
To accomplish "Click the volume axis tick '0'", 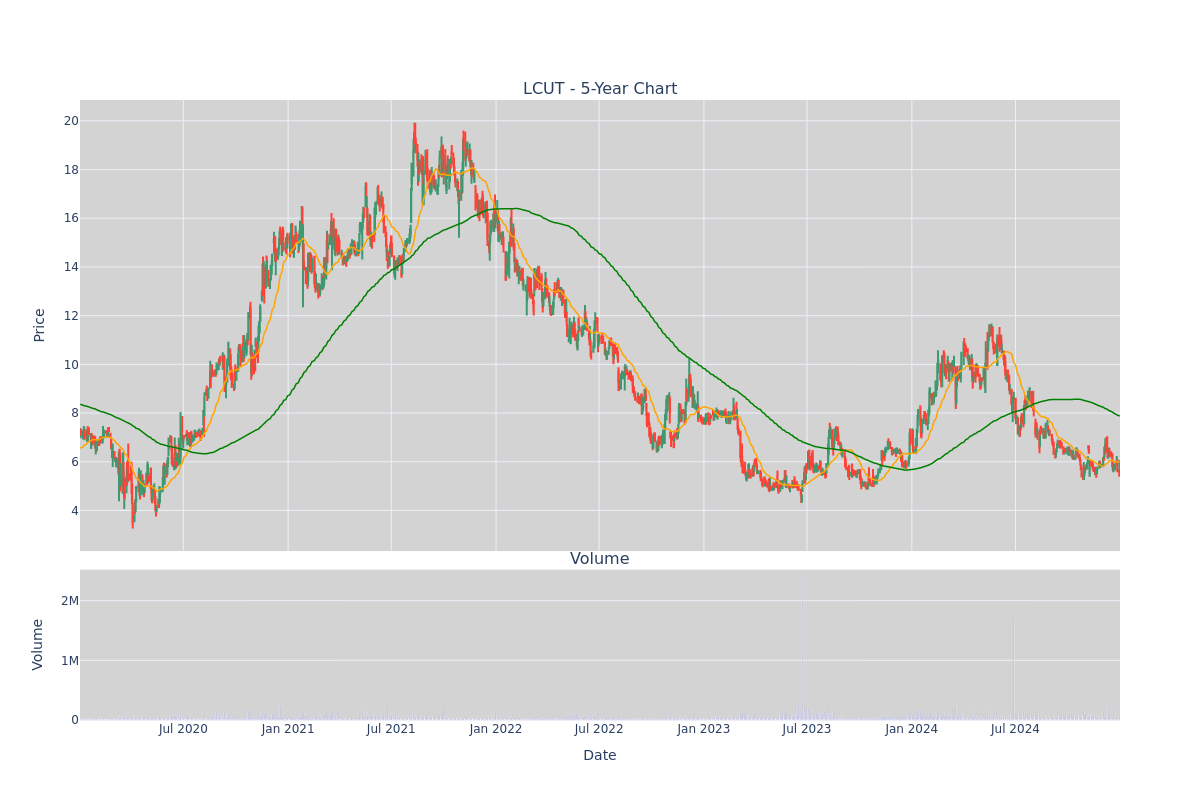I will [x=75, y=720].
